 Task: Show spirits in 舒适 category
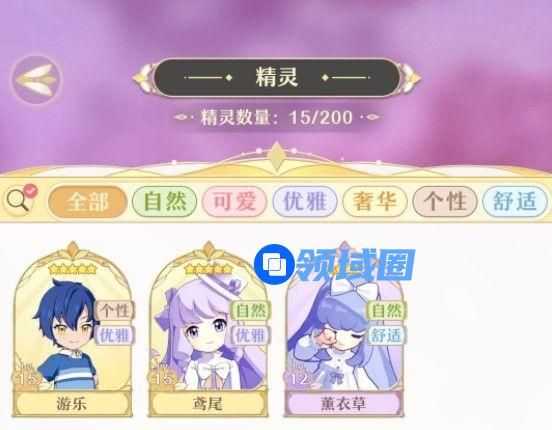click(x=515, y=202)
